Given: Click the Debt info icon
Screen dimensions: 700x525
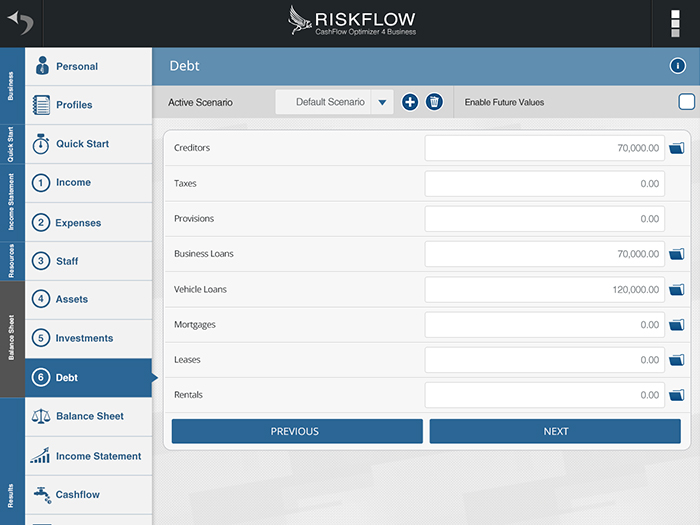Looking at the screenshot, I should [677, 66].
